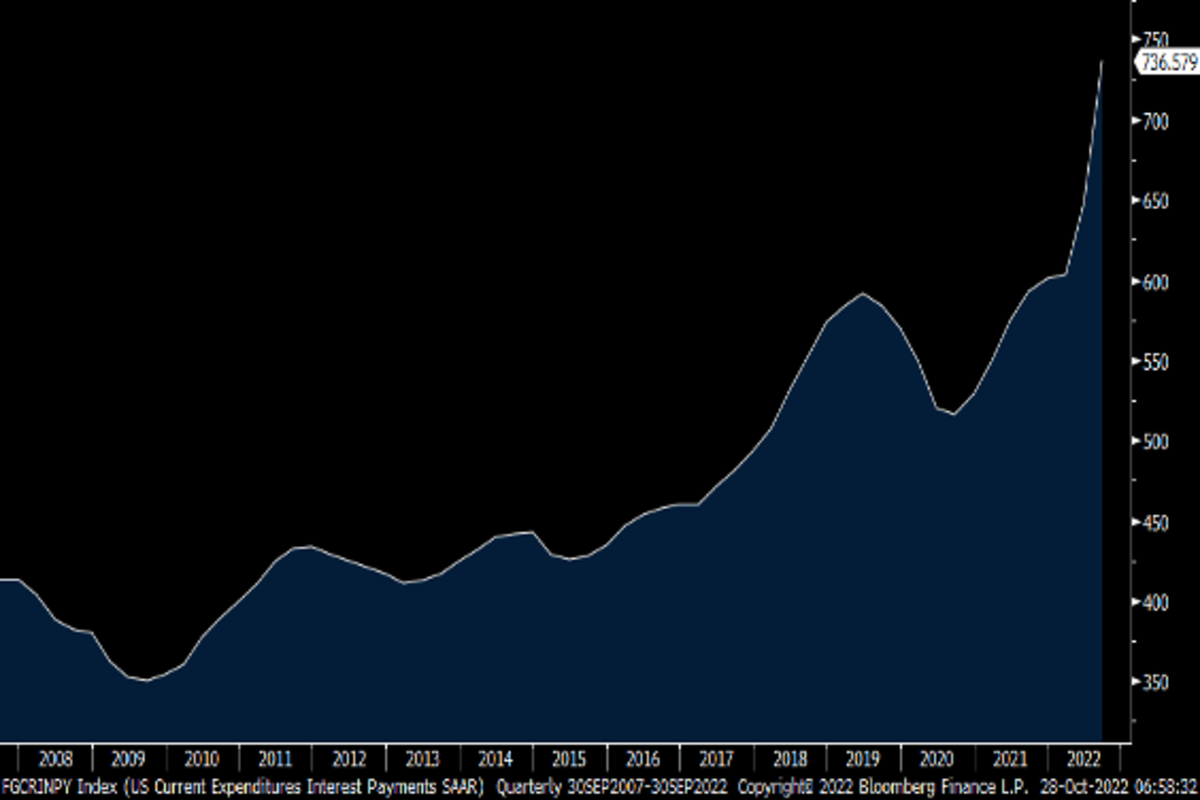The image size is (1200, 800).
Task: Click the 700 tick on y-axis
Action: pos(1156,121)
